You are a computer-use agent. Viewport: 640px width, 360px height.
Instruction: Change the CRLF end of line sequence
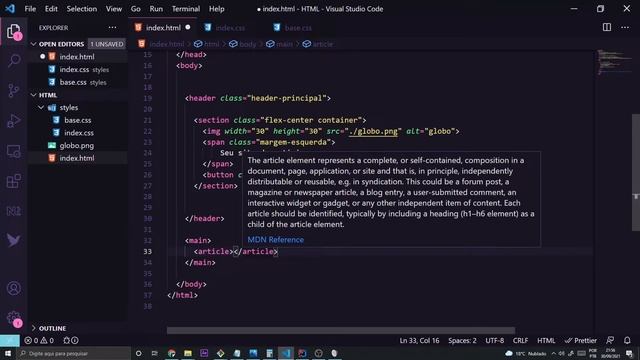(520, 340)
